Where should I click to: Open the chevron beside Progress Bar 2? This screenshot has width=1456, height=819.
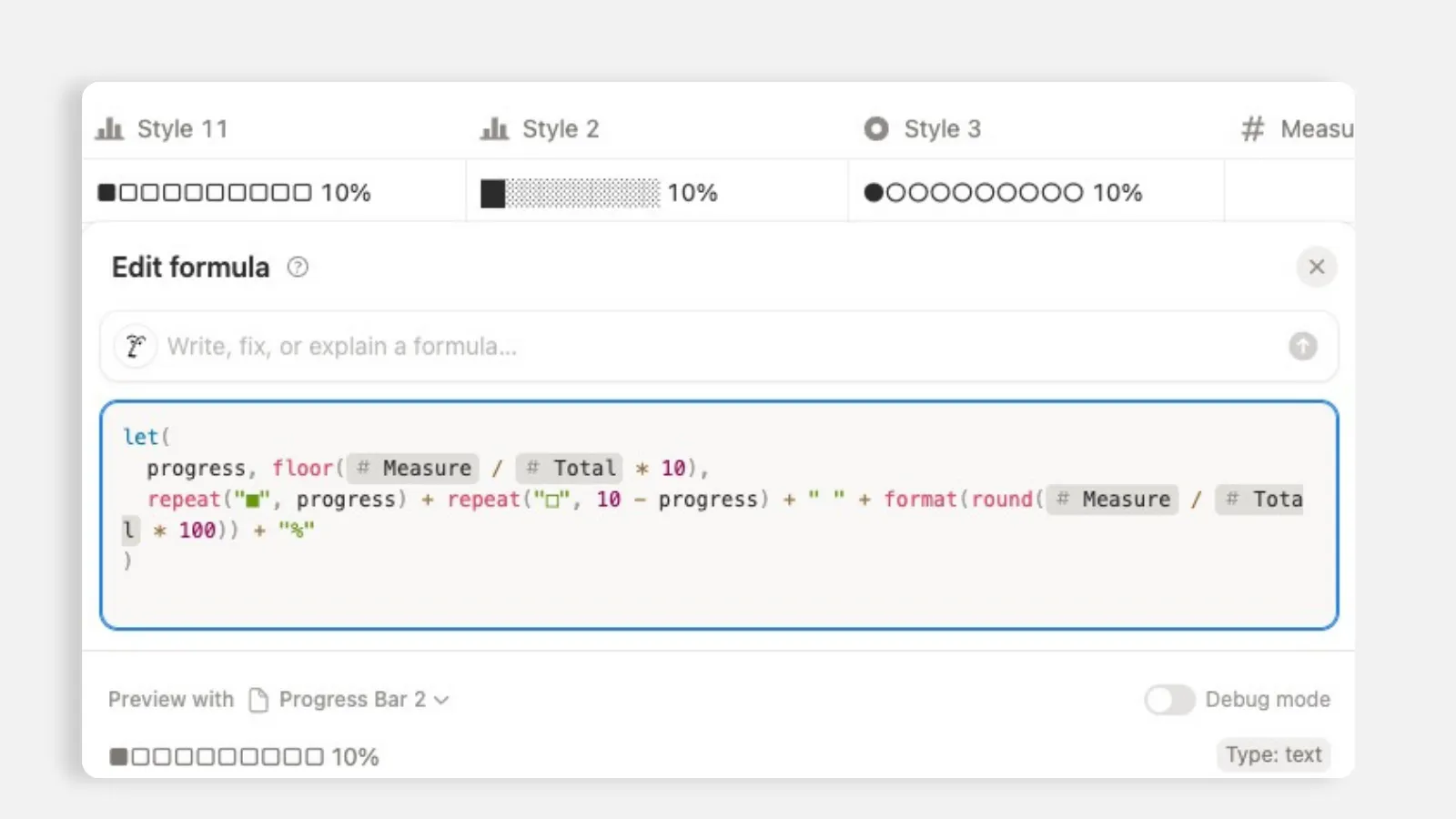click(x=441, y=700)
